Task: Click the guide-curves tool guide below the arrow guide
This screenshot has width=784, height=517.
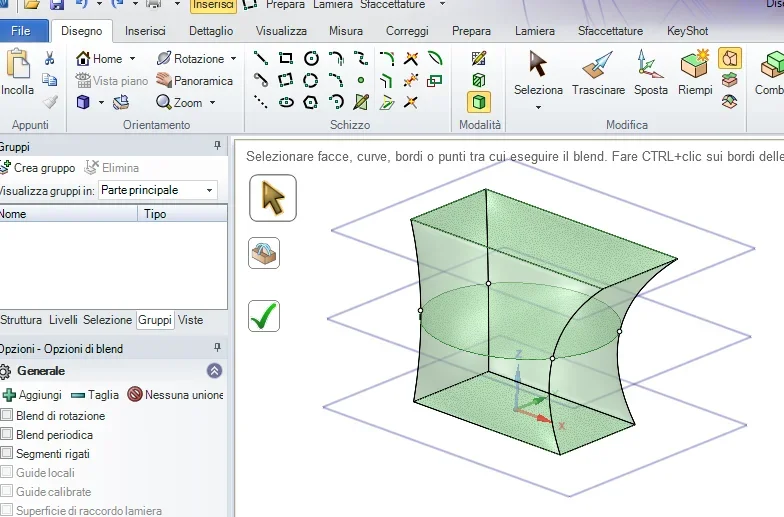Action: (264, 253)
